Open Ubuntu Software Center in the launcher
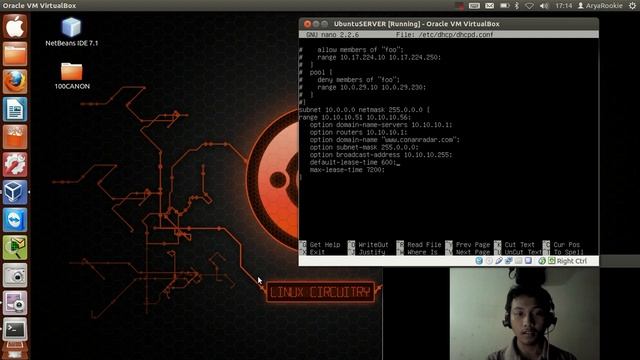The image size is (640, 360). tap(15, 137)
